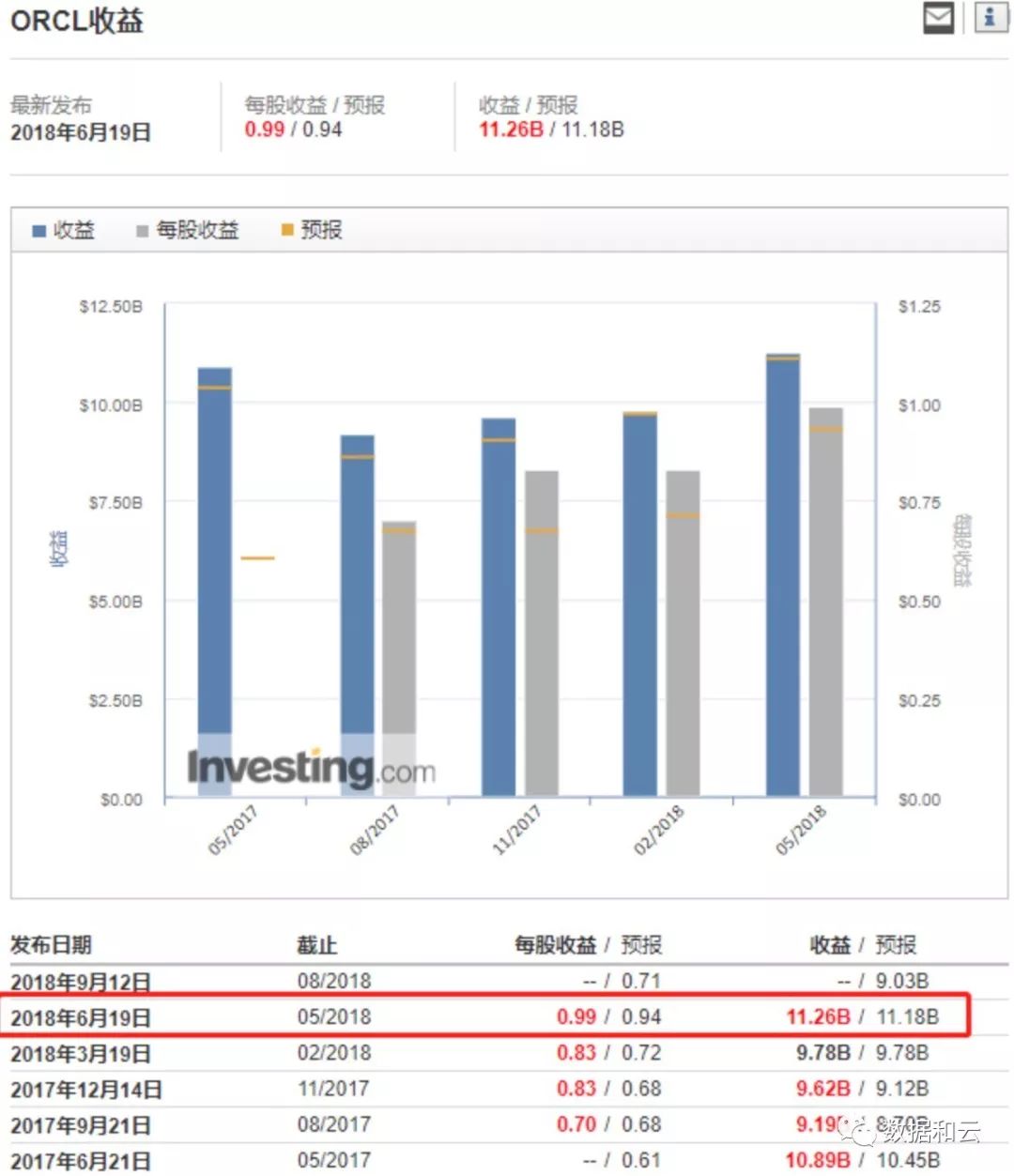Toggle the blue 收益 series in legend
This screenshot has height=1176, width=1014.
[64, 229]
